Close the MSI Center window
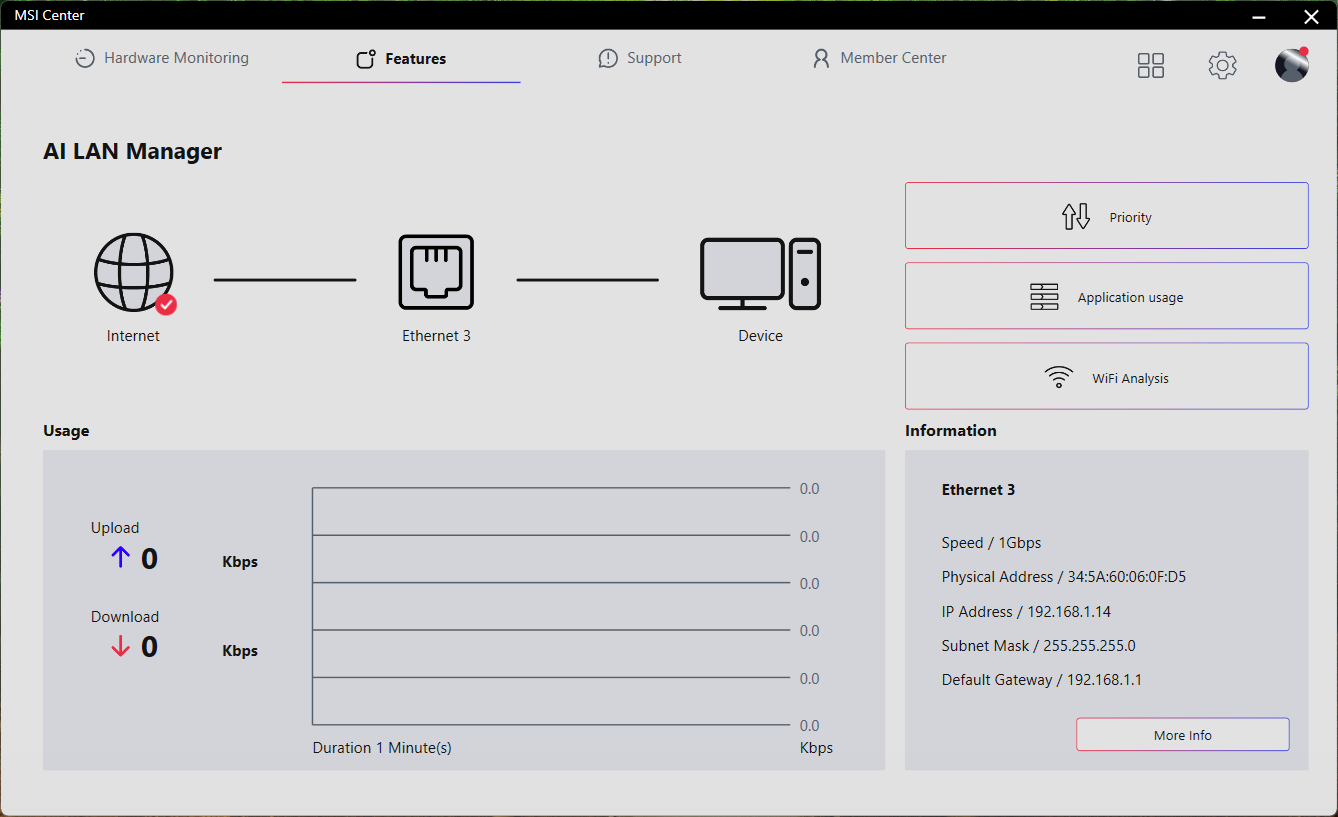The height and width of the screenshot is (817, 1338). 1311,16
